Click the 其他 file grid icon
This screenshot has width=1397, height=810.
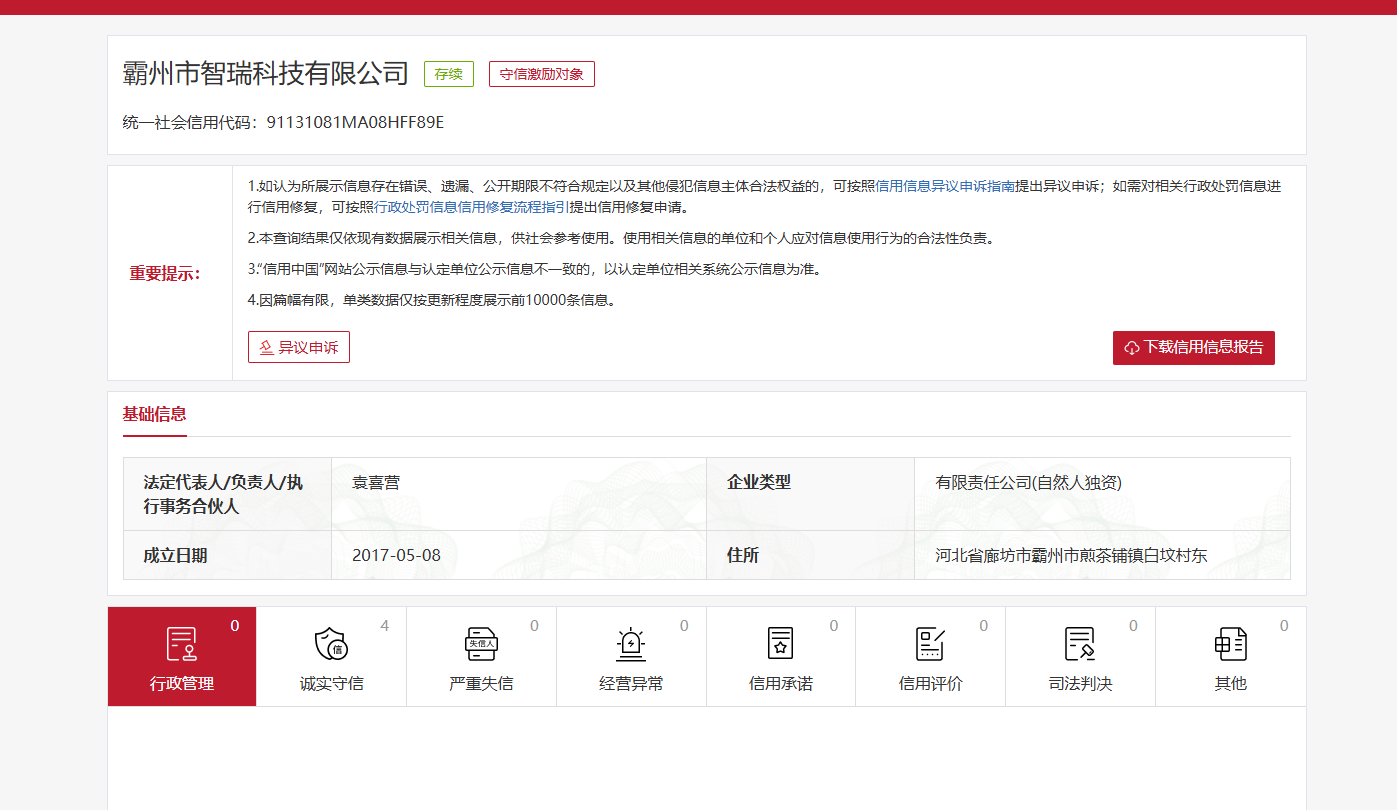[1230, 644]
